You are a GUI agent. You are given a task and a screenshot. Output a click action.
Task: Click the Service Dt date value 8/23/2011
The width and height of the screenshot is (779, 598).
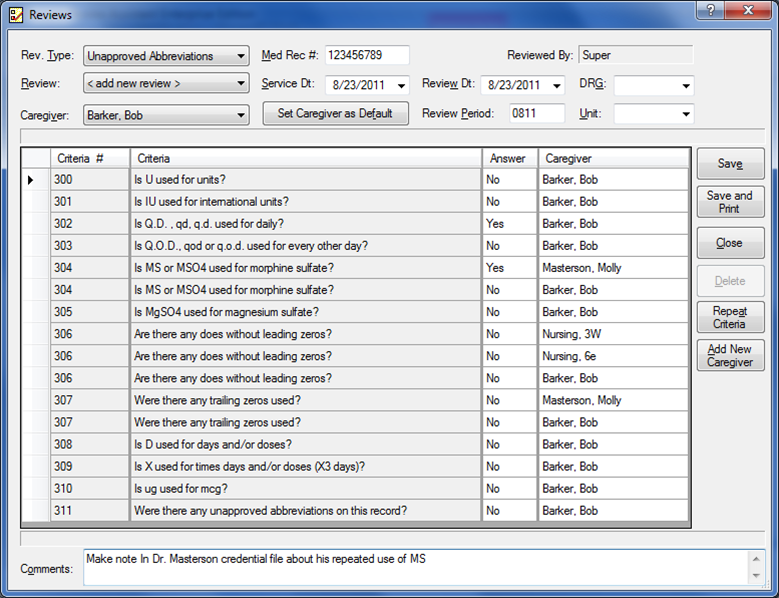tap(359, 85)
